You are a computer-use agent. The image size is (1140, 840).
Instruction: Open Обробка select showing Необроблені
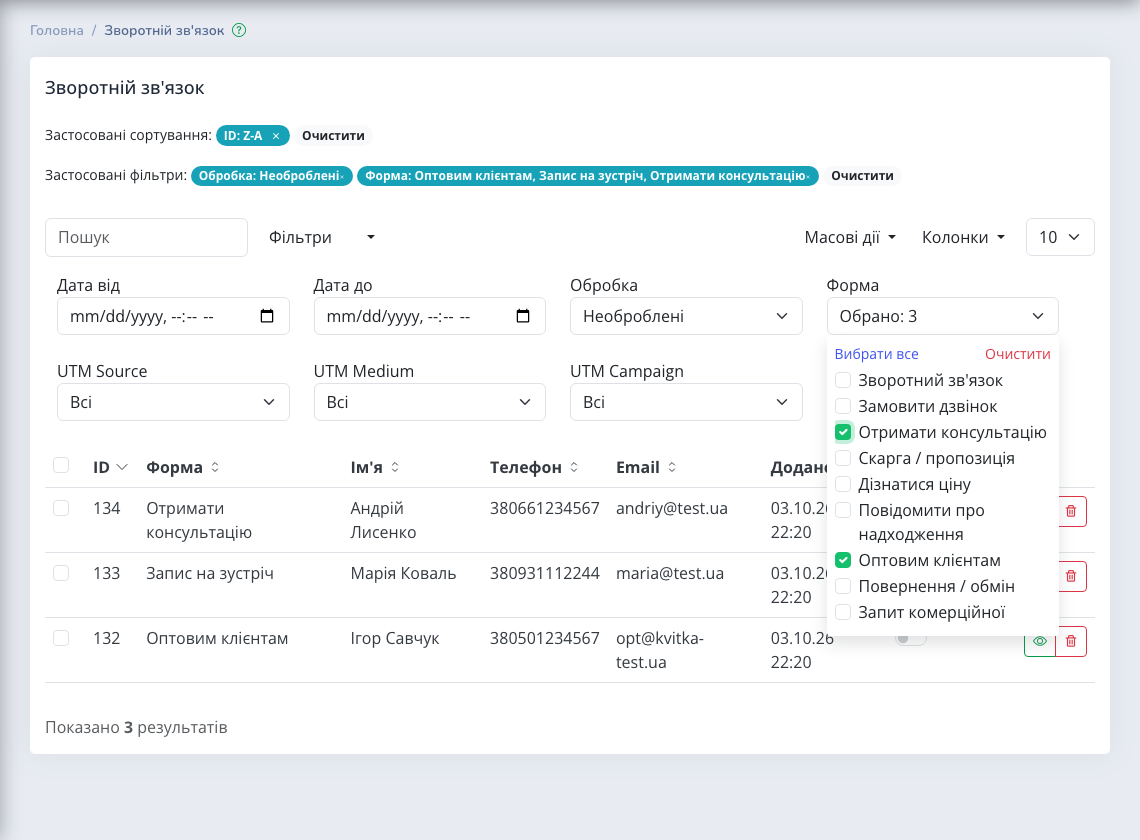tap(686, 316)
